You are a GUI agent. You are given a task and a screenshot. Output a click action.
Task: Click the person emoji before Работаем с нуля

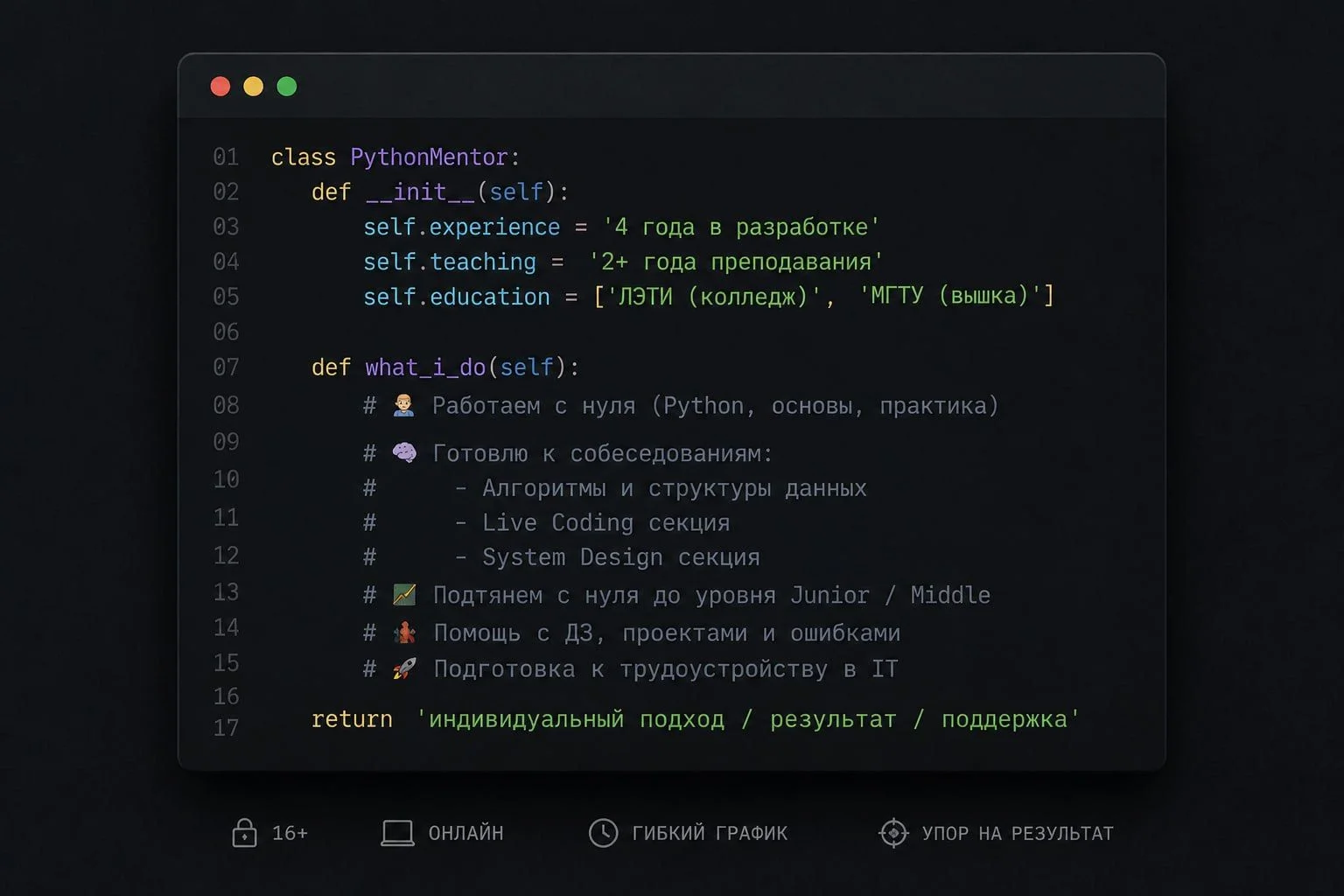pos(403,405)
